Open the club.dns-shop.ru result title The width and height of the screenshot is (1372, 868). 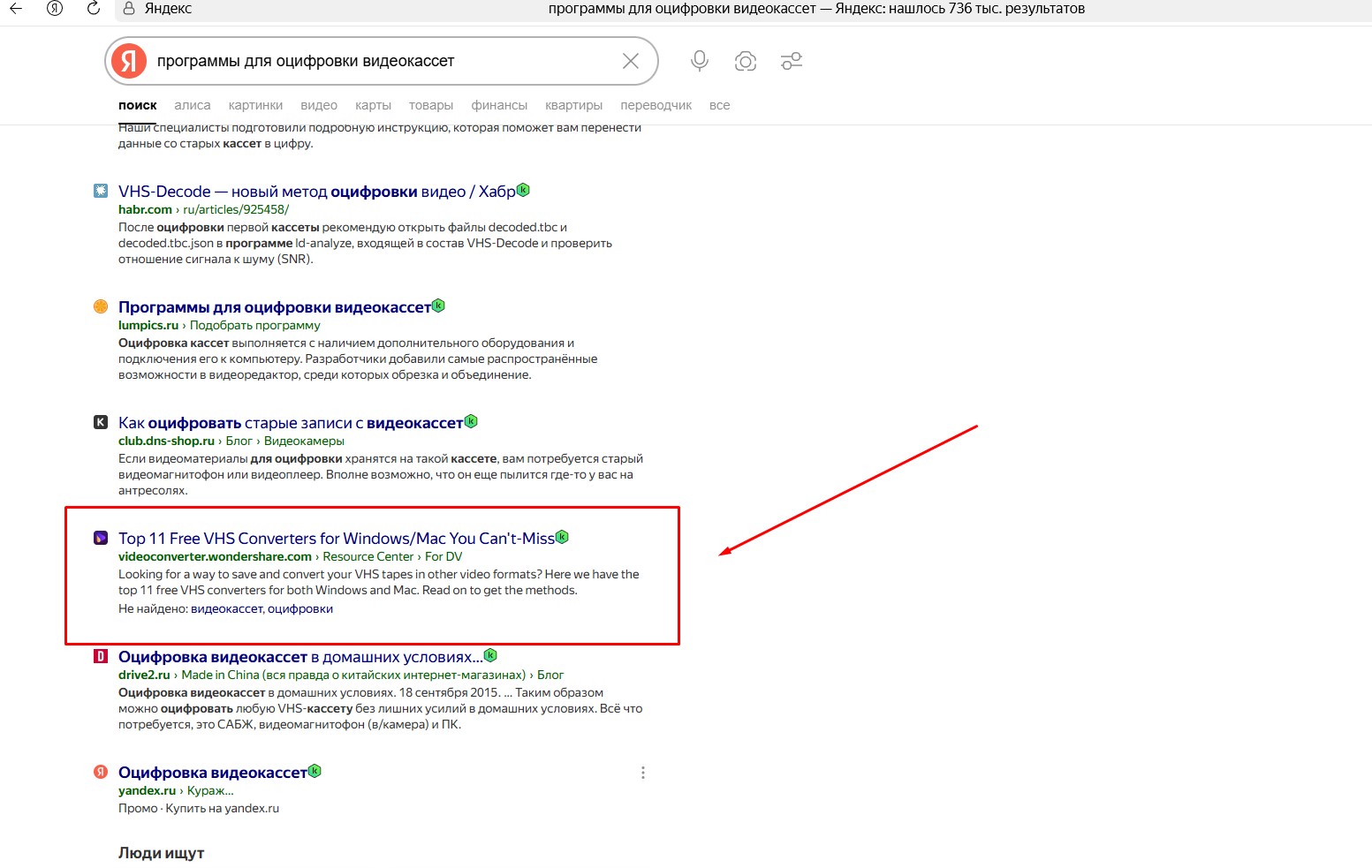click(291, 423)
